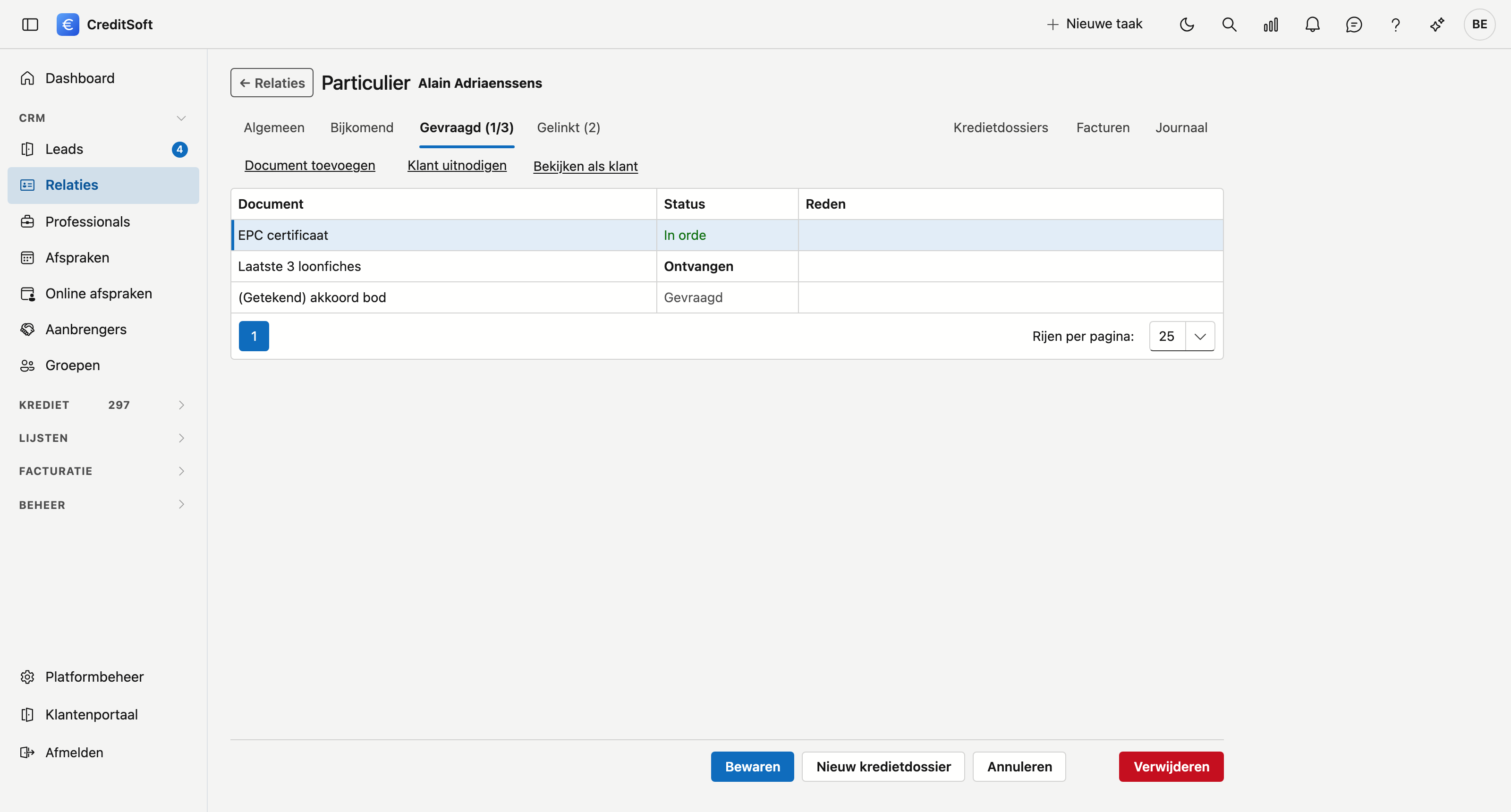Open the Facturen tab

[x=1103, y=127]
